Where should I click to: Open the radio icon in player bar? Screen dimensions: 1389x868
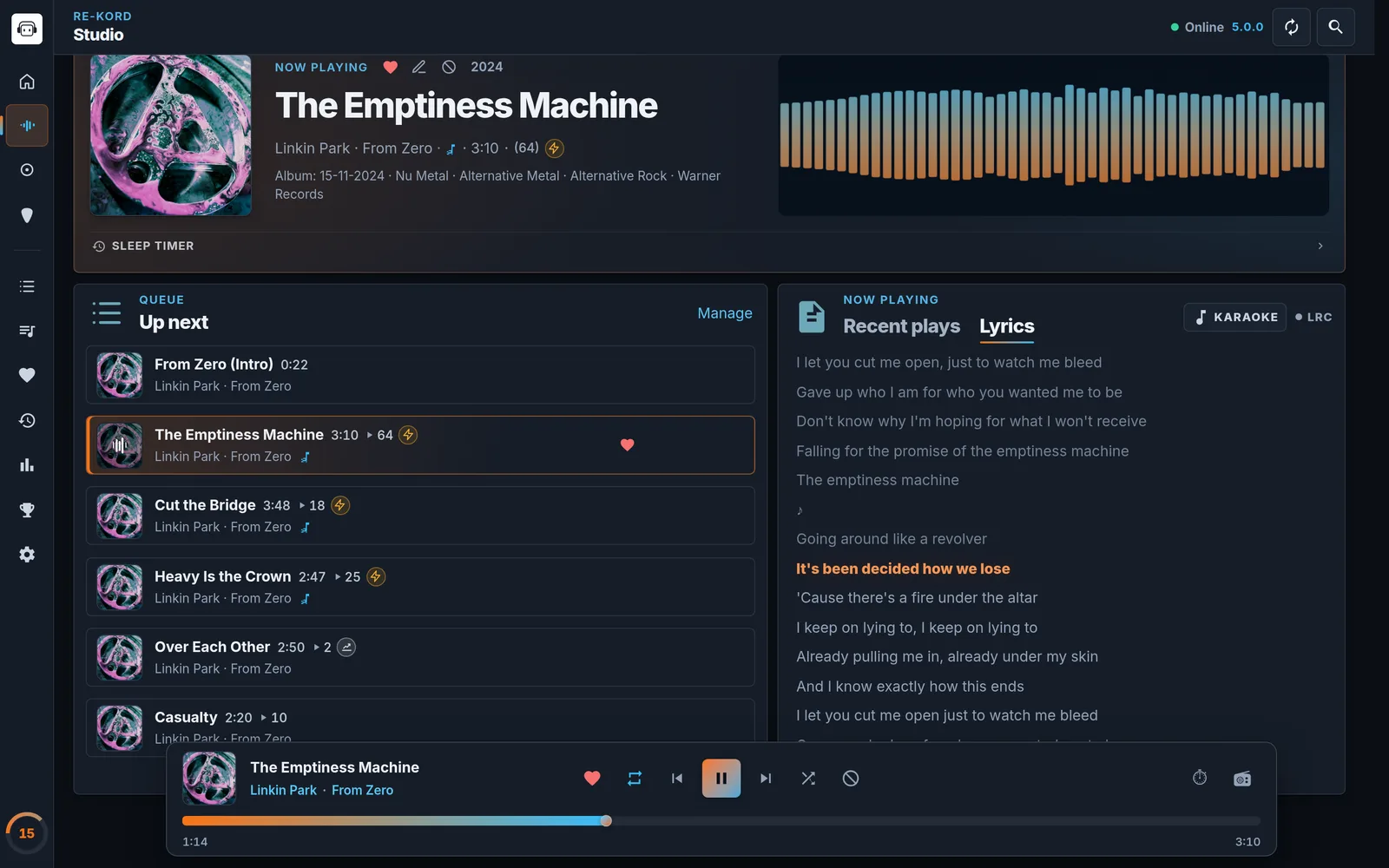[1242, 779]
